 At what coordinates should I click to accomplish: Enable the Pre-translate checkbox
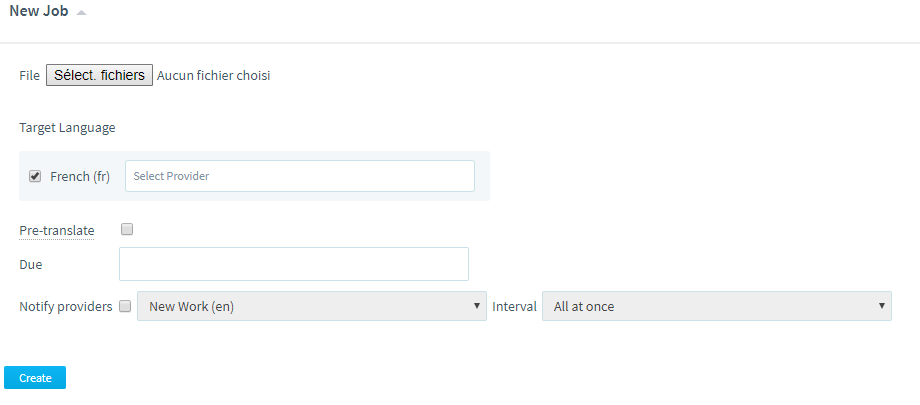click(x=127, y=230)
